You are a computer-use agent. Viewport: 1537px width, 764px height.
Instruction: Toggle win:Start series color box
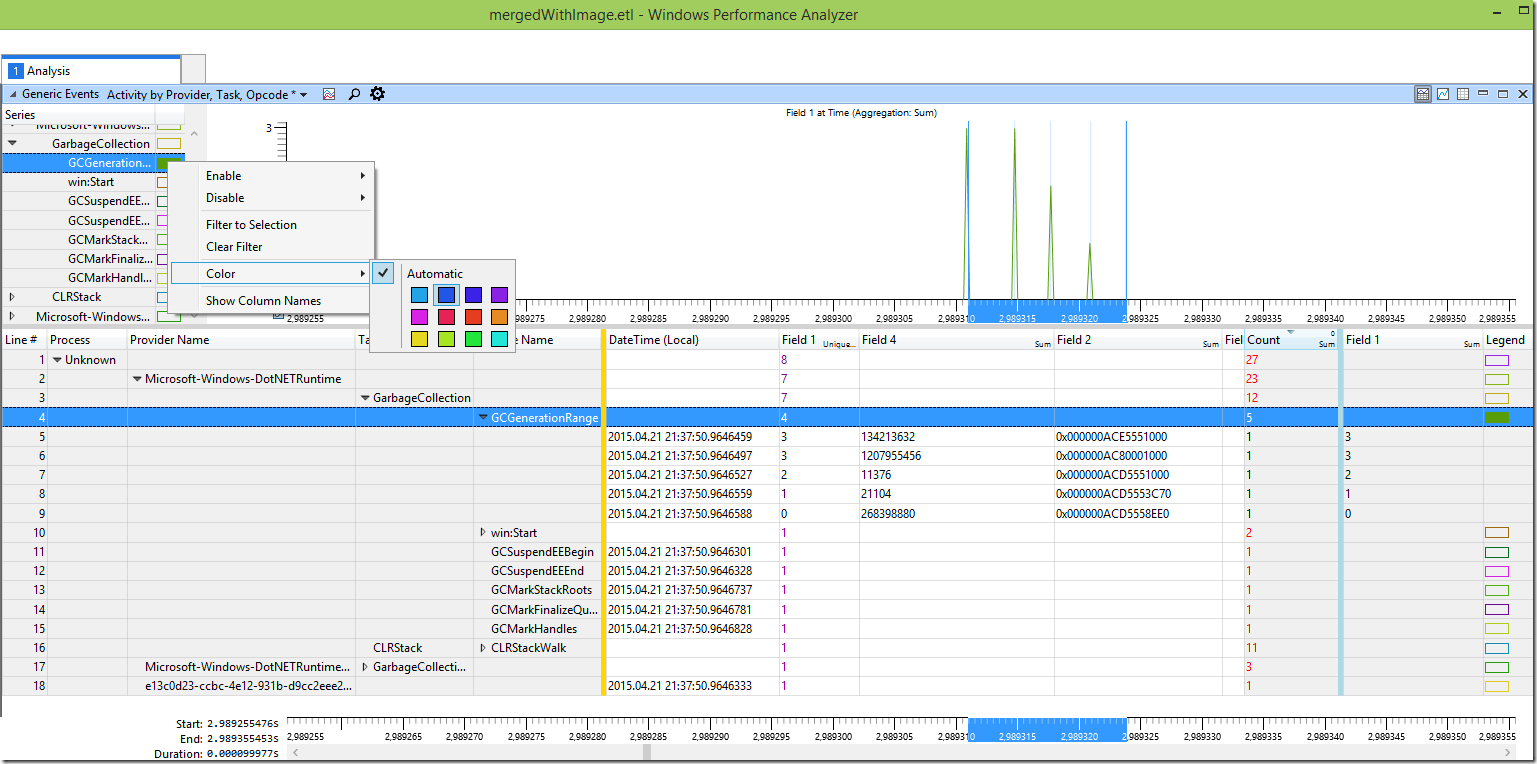point(162,182)
